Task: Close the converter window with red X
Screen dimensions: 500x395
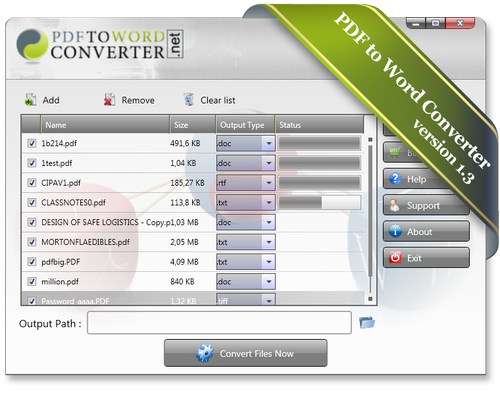Action: point(460,23)
